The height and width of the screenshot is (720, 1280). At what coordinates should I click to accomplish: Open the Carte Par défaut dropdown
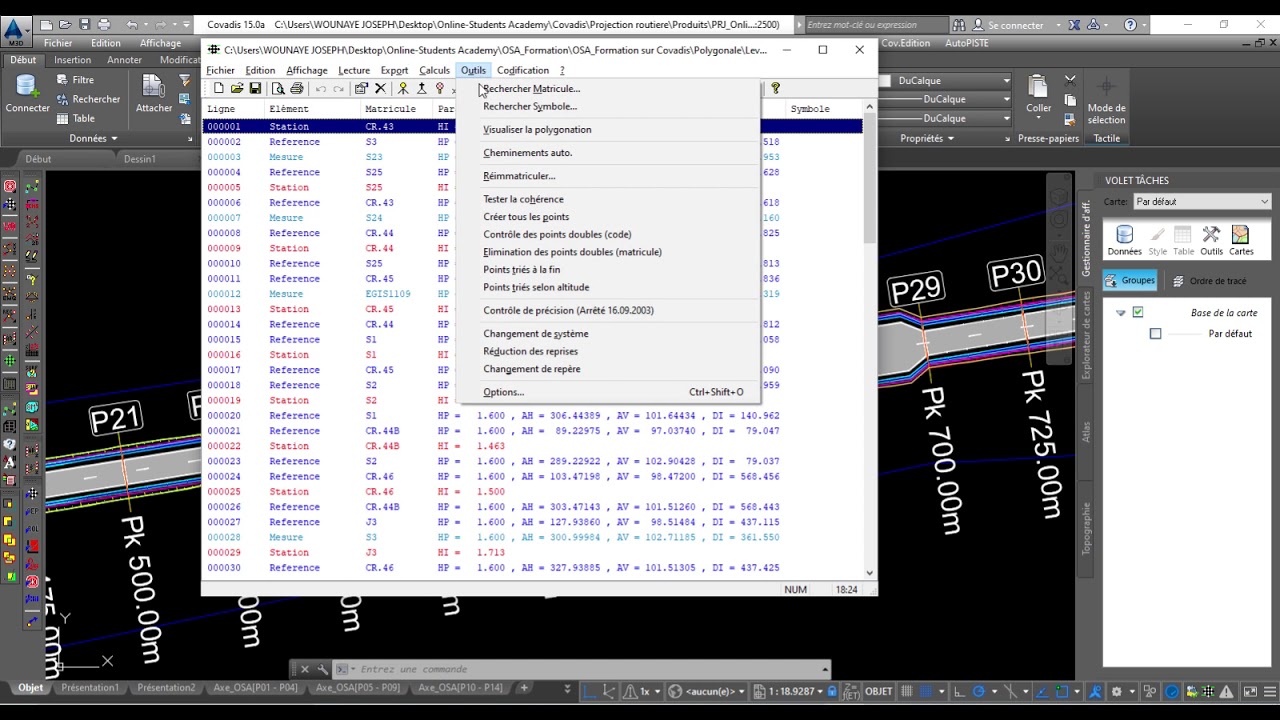(1201, 202)
